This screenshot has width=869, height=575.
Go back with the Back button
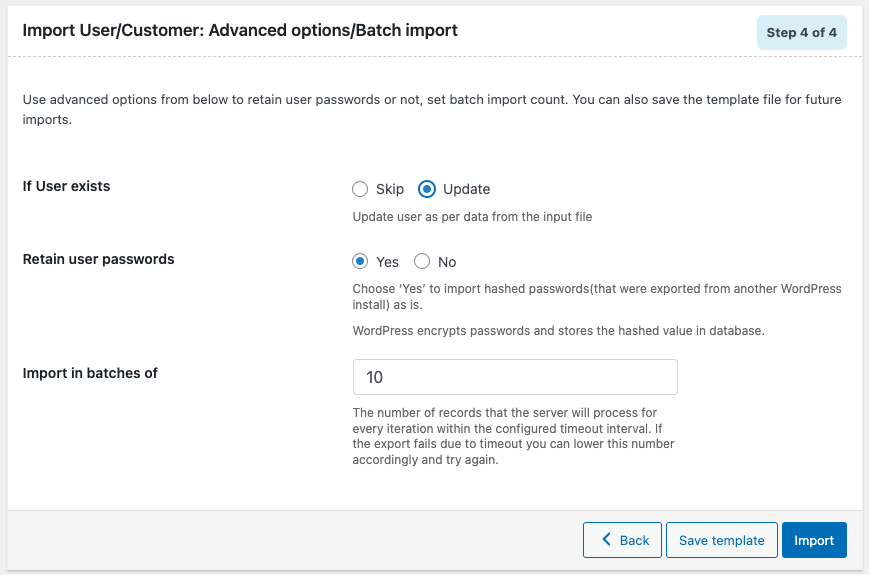(x=622, y=540)
